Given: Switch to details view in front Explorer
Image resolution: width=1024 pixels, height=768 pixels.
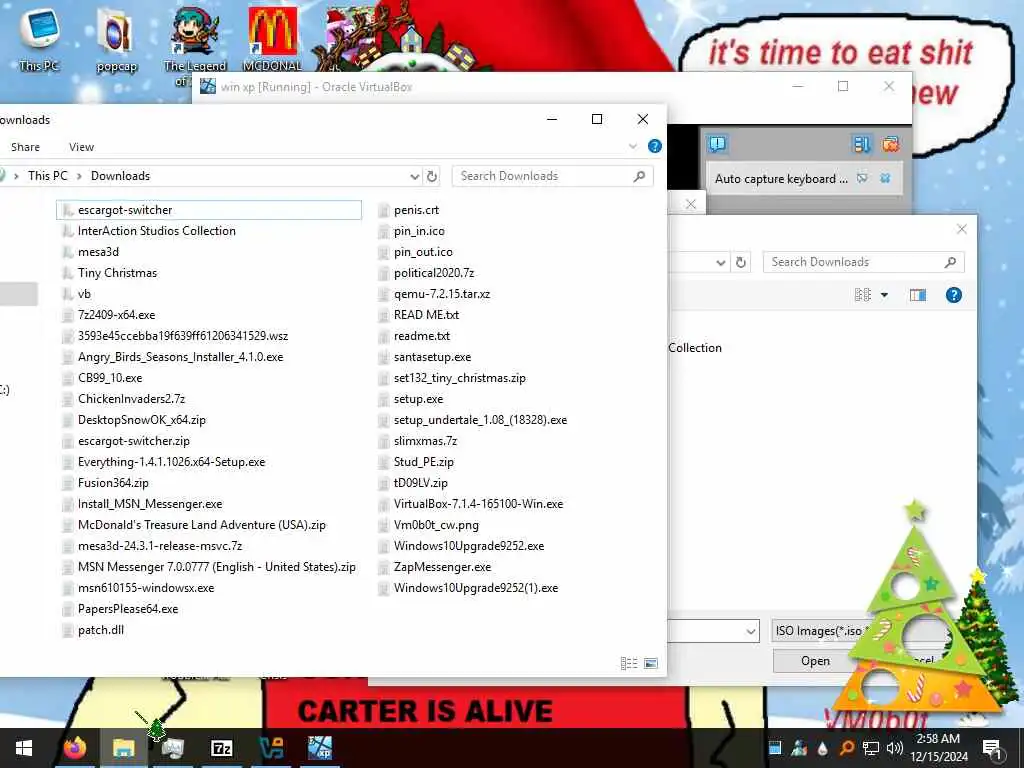Looking at the screenshot, I should (628, 664).
